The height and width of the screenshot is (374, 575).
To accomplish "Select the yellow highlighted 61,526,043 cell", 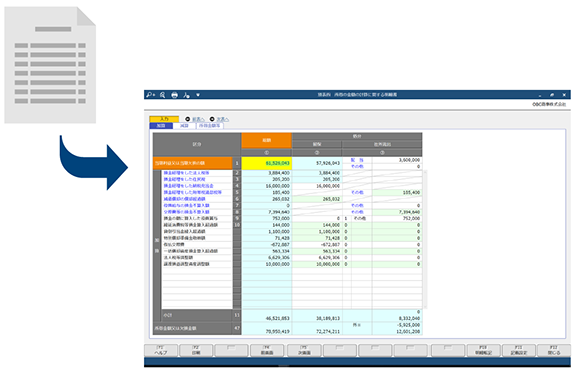I will [x=267, y=163].
